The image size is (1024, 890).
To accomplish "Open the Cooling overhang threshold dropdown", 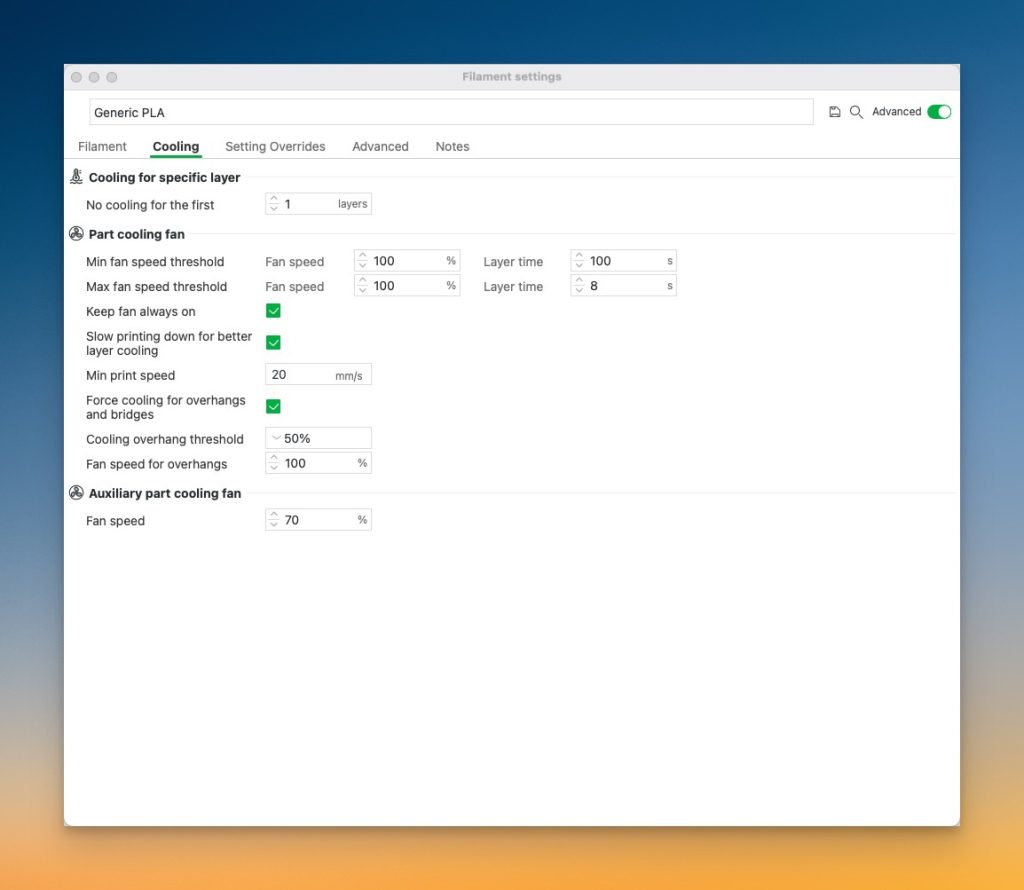I will click(318, 438).
